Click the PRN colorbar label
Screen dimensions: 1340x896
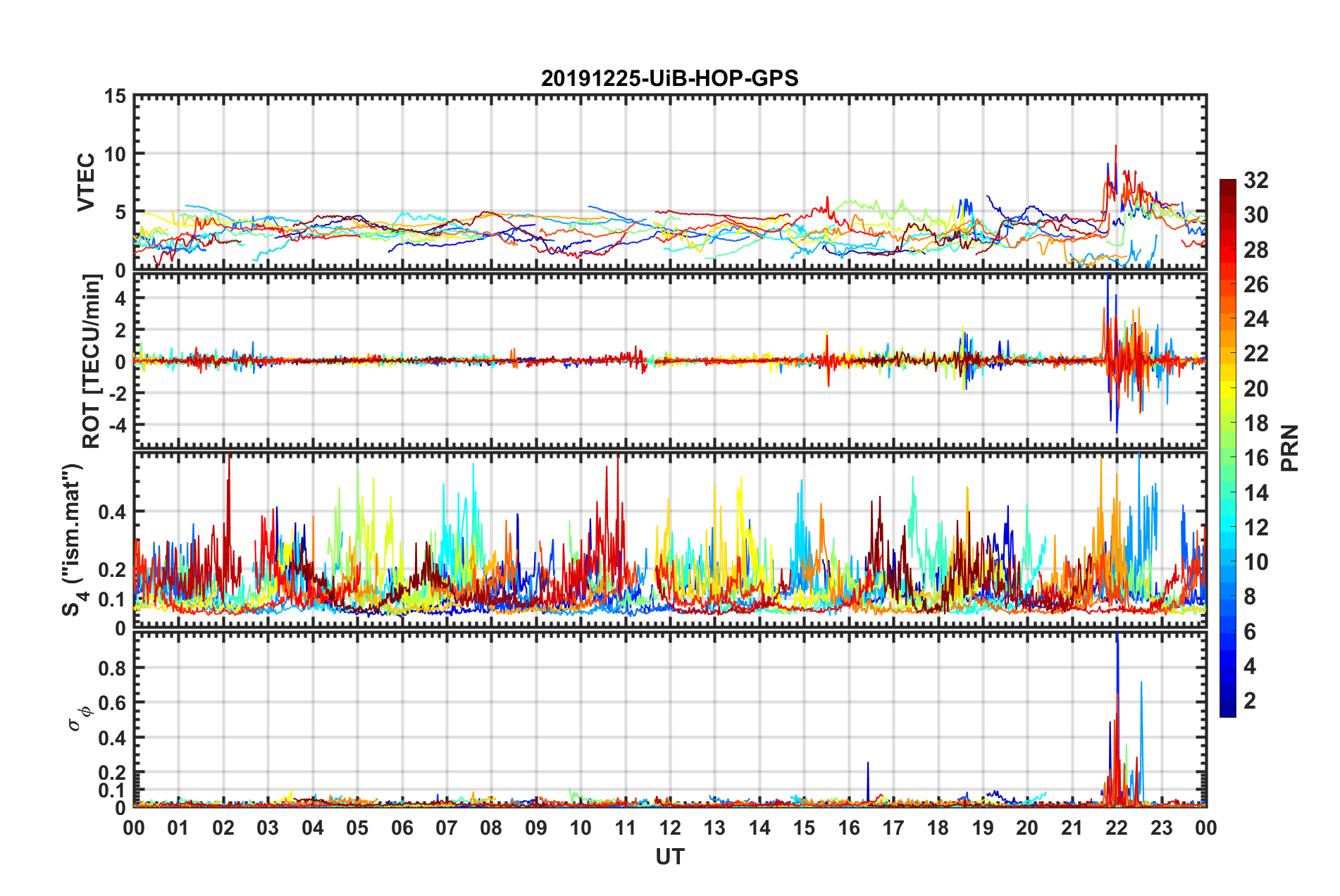pyautogui.click(x=1290, y=448)
